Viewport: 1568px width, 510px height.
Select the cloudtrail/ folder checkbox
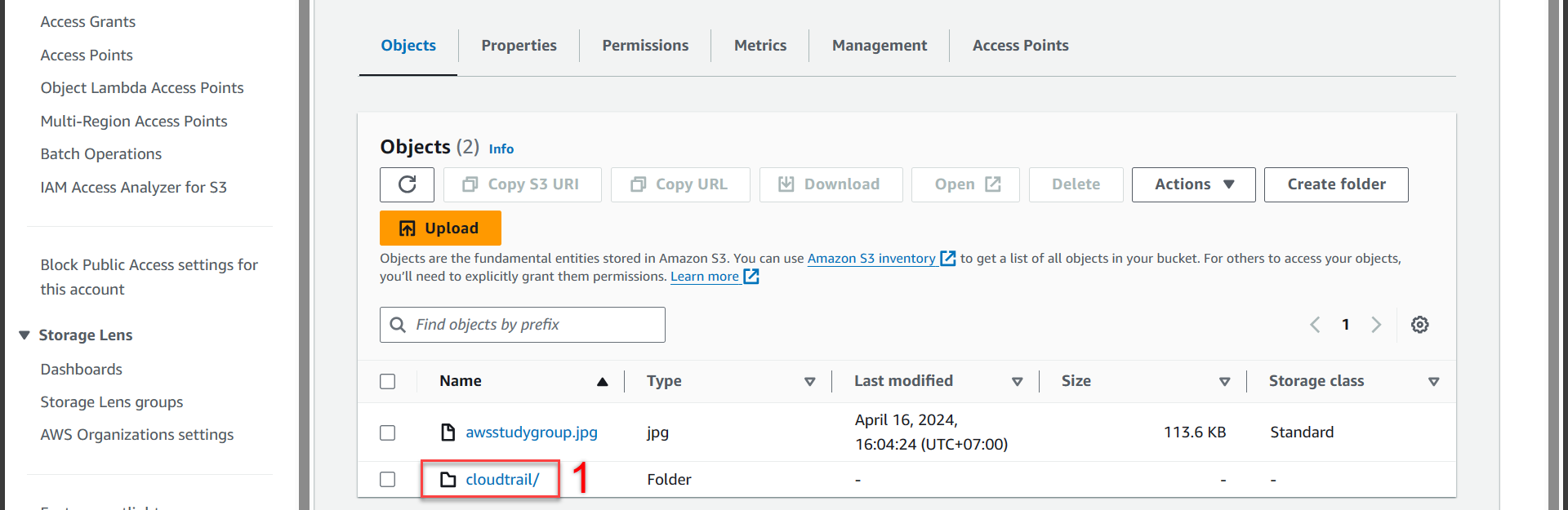388,480
